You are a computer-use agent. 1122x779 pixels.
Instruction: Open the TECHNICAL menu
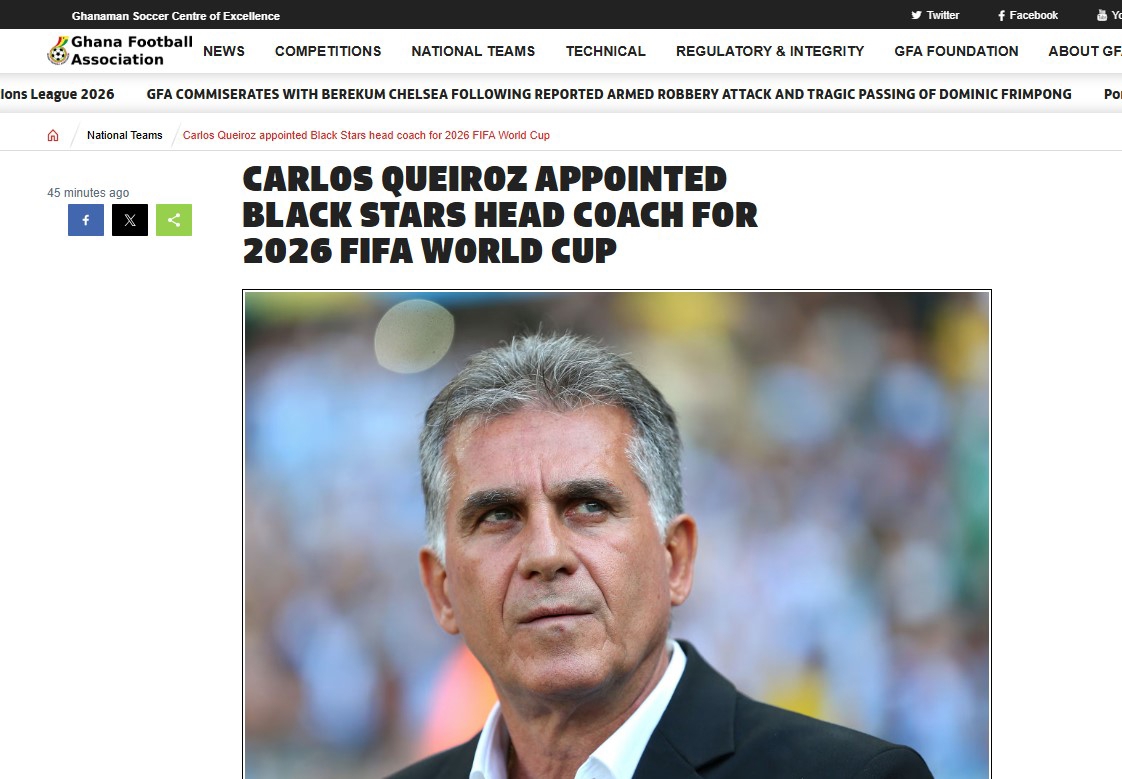click(x=605, y=51)
